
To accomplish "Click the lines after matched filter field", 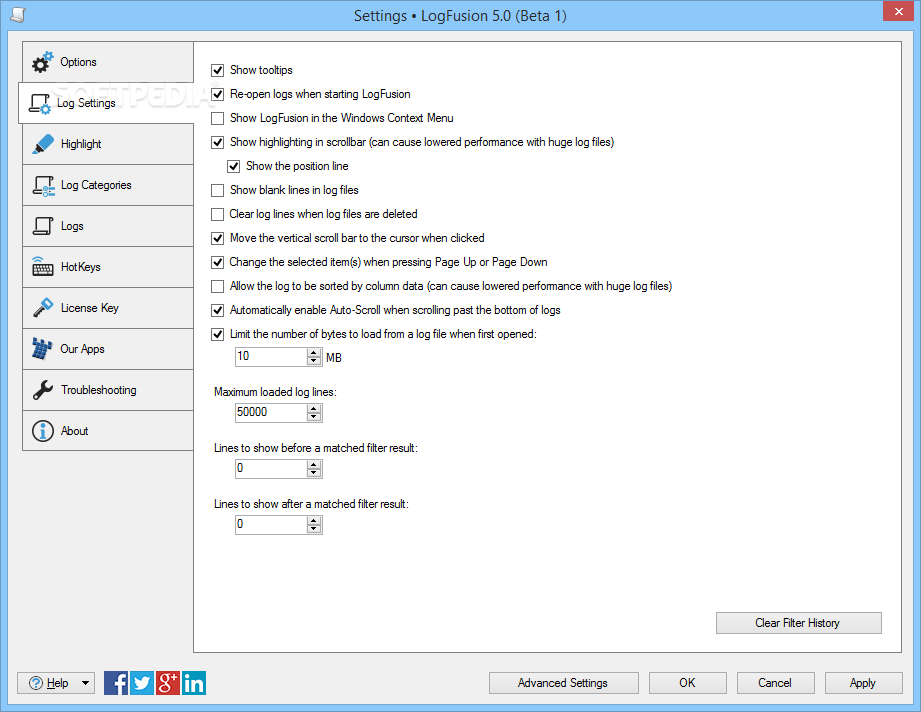I will point(271,524).
